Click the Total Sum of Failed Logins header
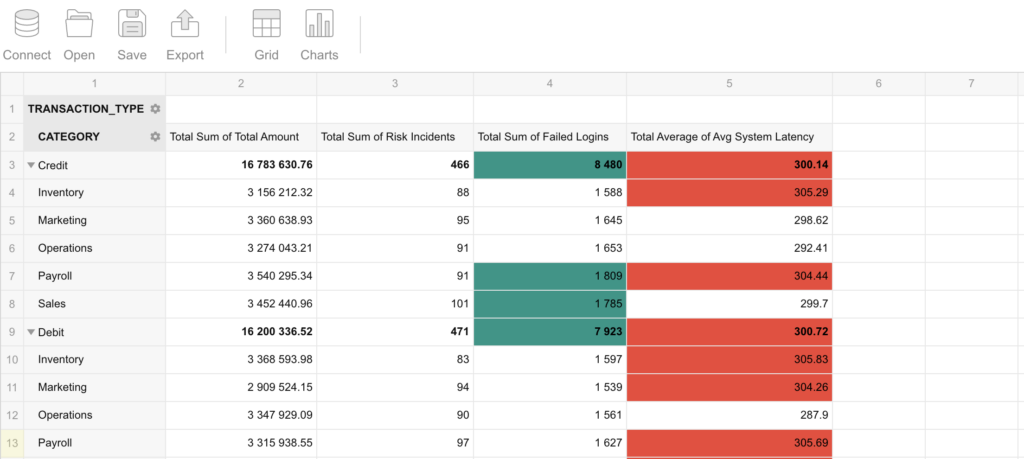This screenshot has width=1024, height=459. [550, 137]
